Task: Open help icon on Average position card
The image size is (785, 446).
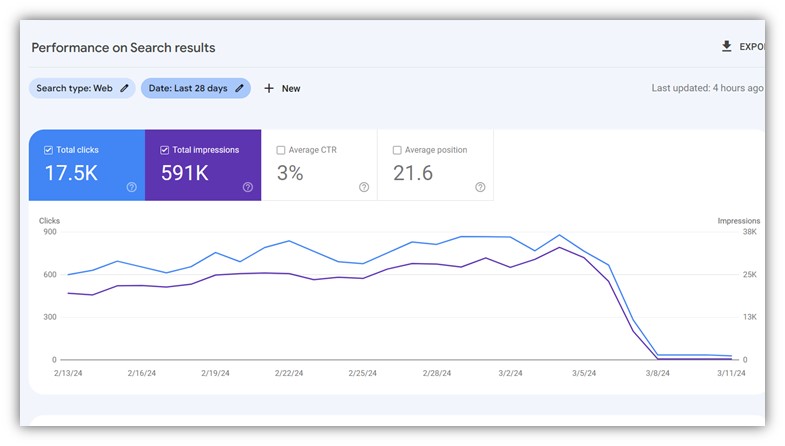Action: [x=480, y=187]
